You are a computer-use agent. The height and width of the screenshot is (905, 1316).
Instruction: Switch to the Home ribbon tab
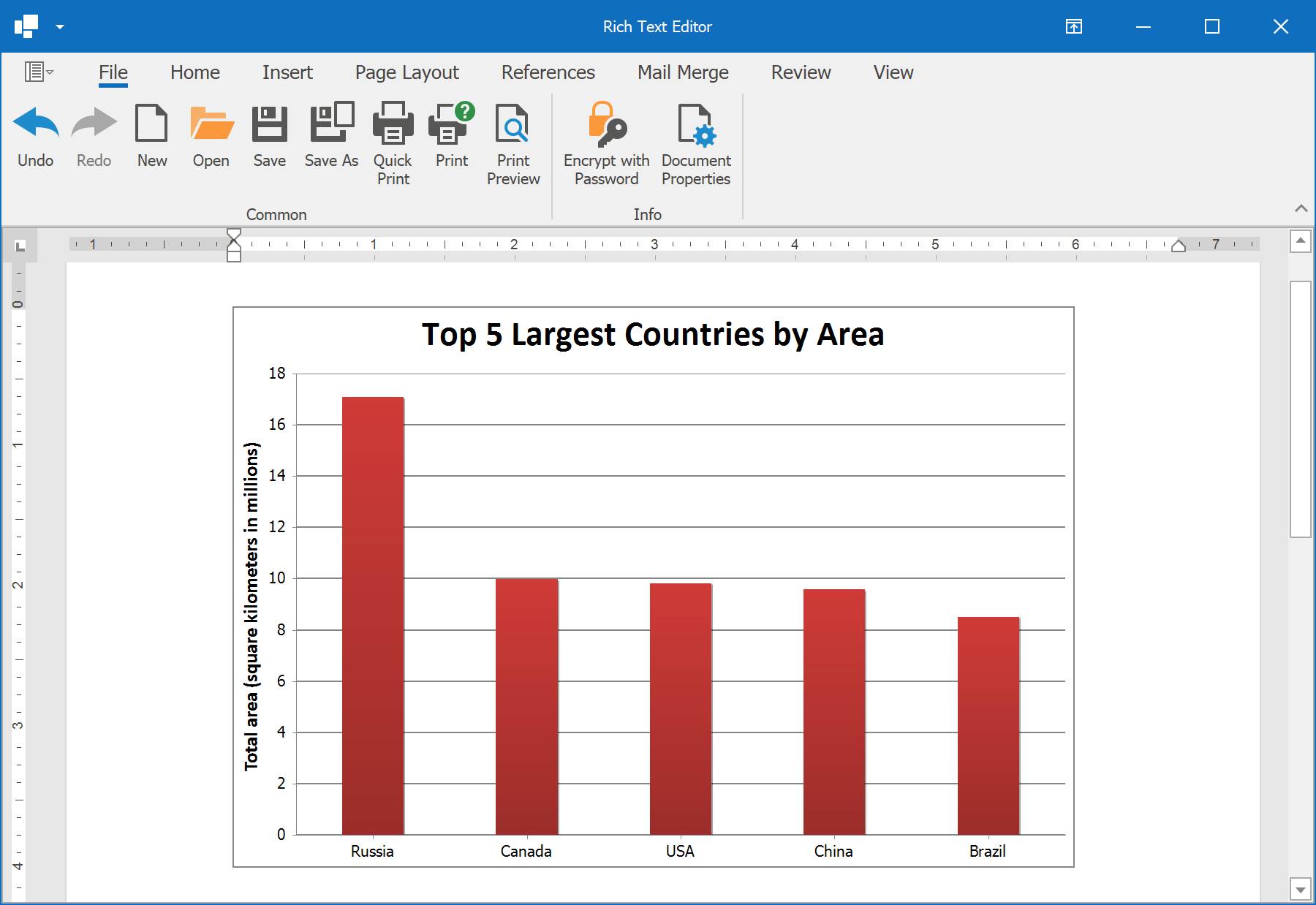click(x=194, y=72)
